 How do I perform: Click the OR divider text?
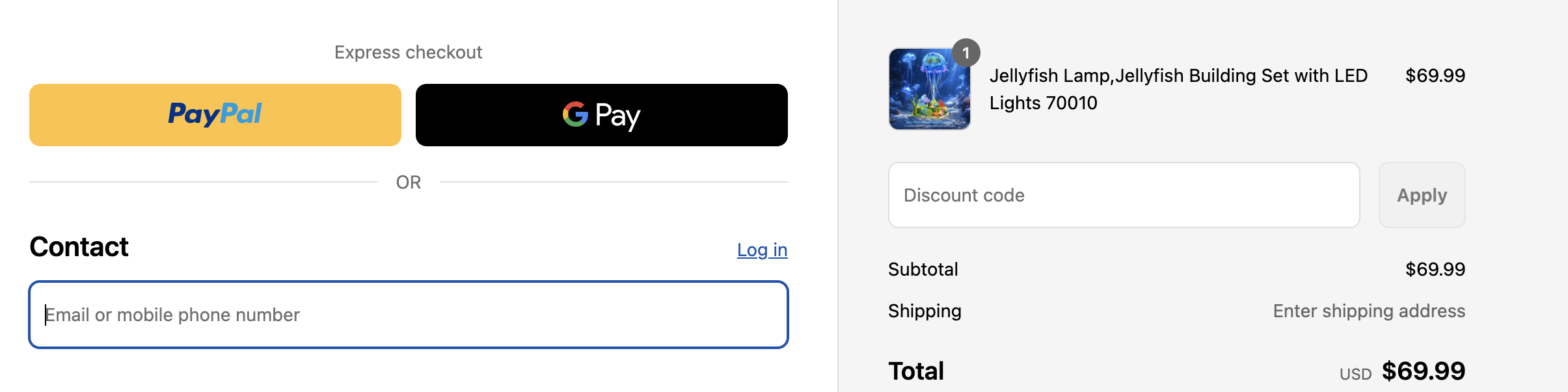[x=408, y=182]
